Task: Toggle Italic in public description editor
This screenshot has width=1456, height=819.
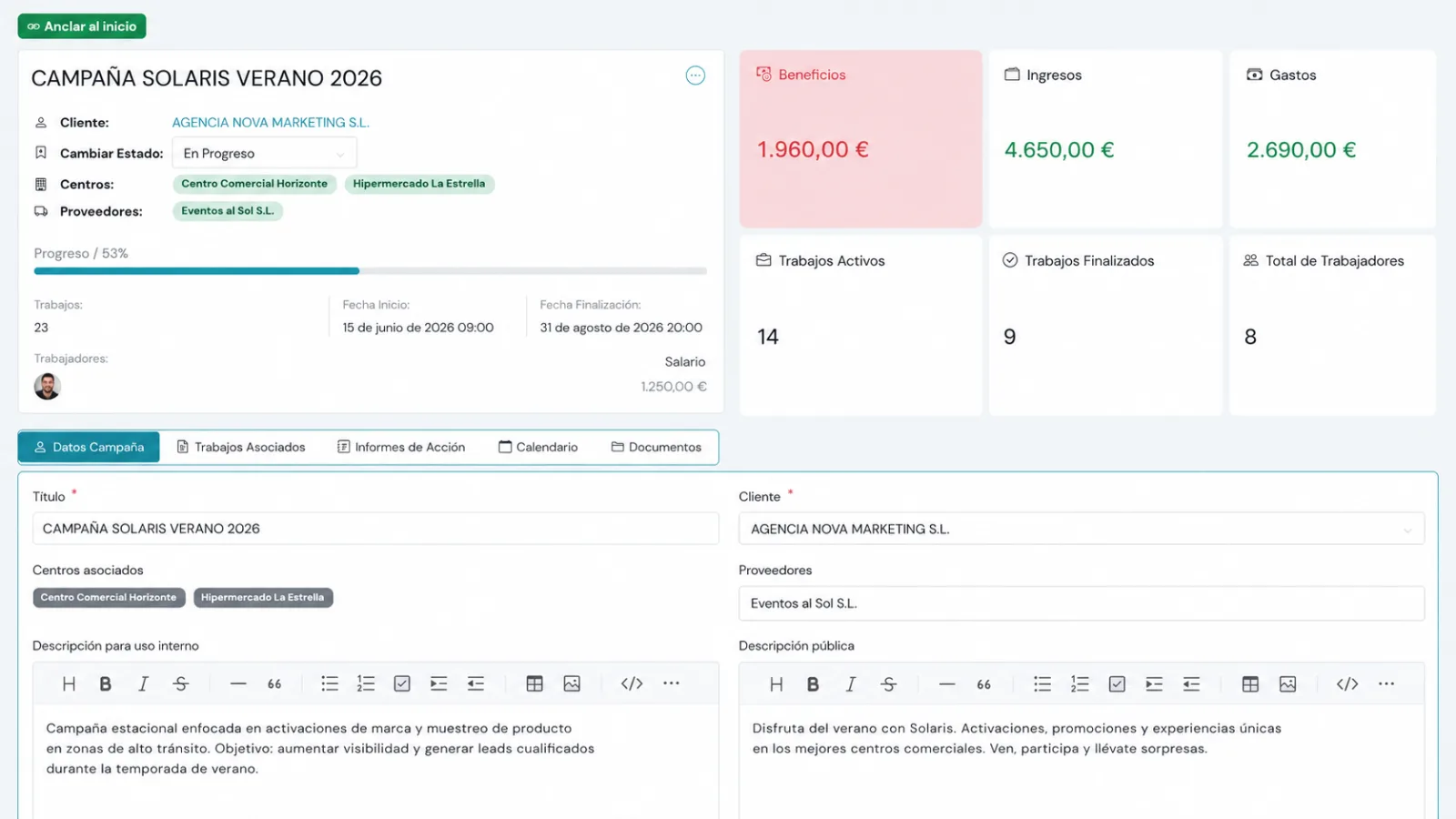Action: [850, 684]
